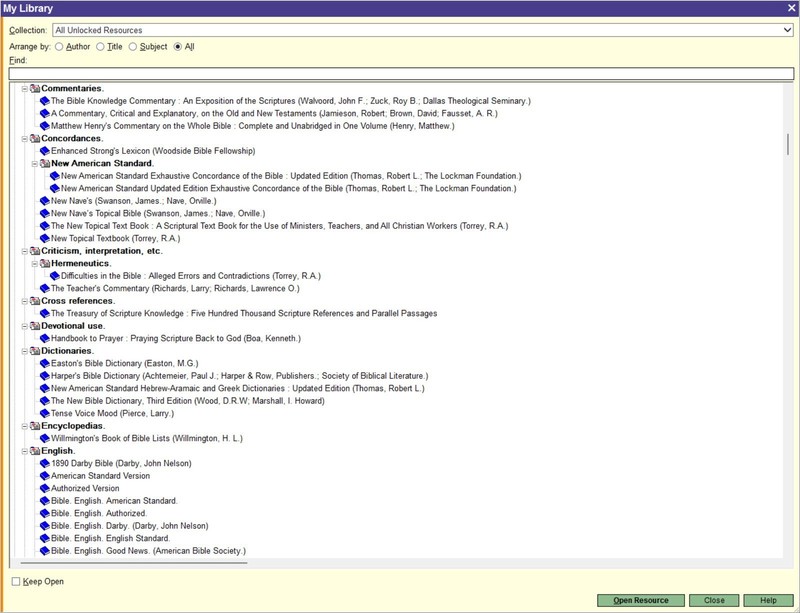Click category icon beside Encyclopedias
800x613 pixels.
35,426
